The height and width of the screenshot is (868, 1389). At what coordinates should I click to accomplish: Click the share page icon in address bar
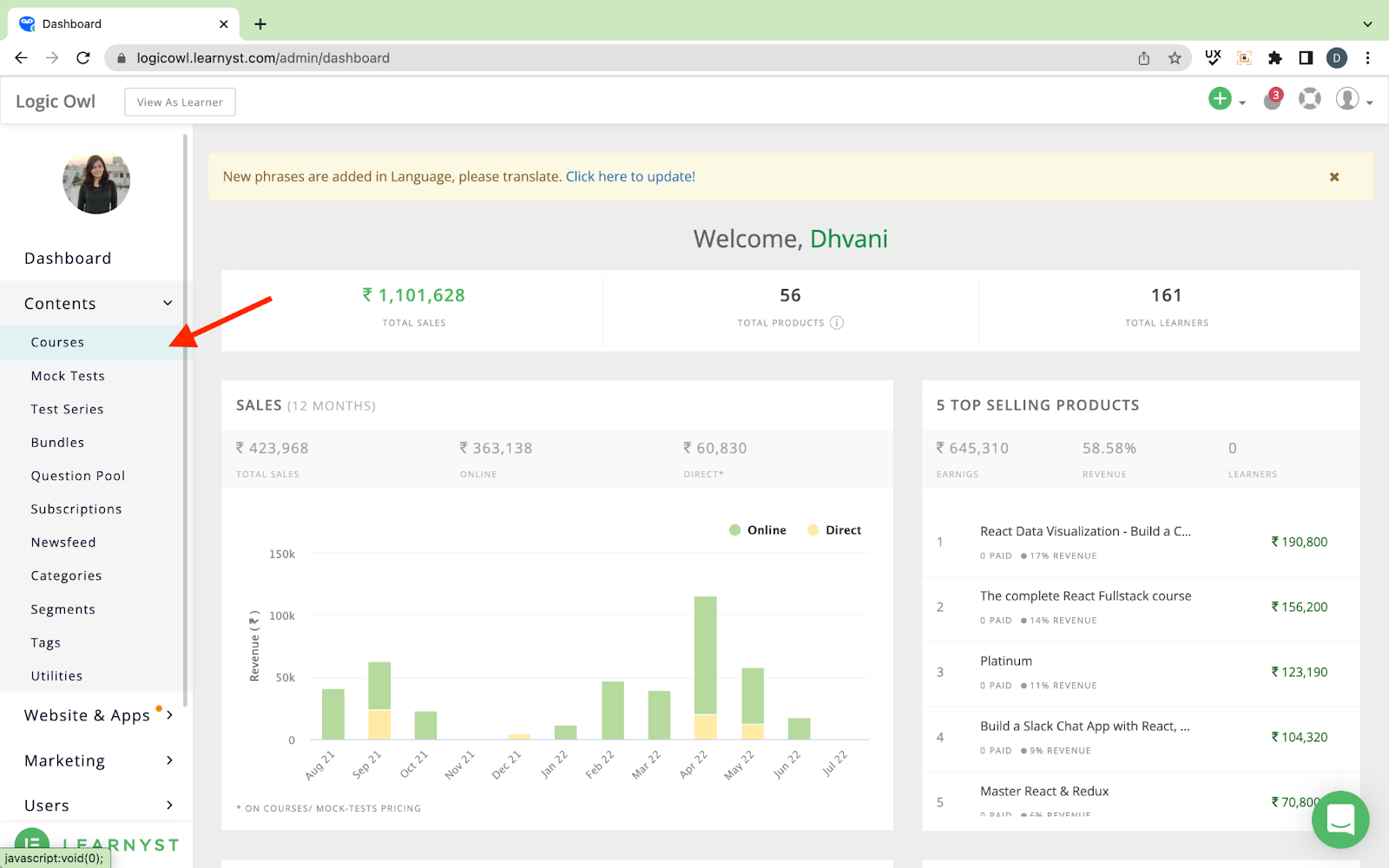click(1144, 58)
